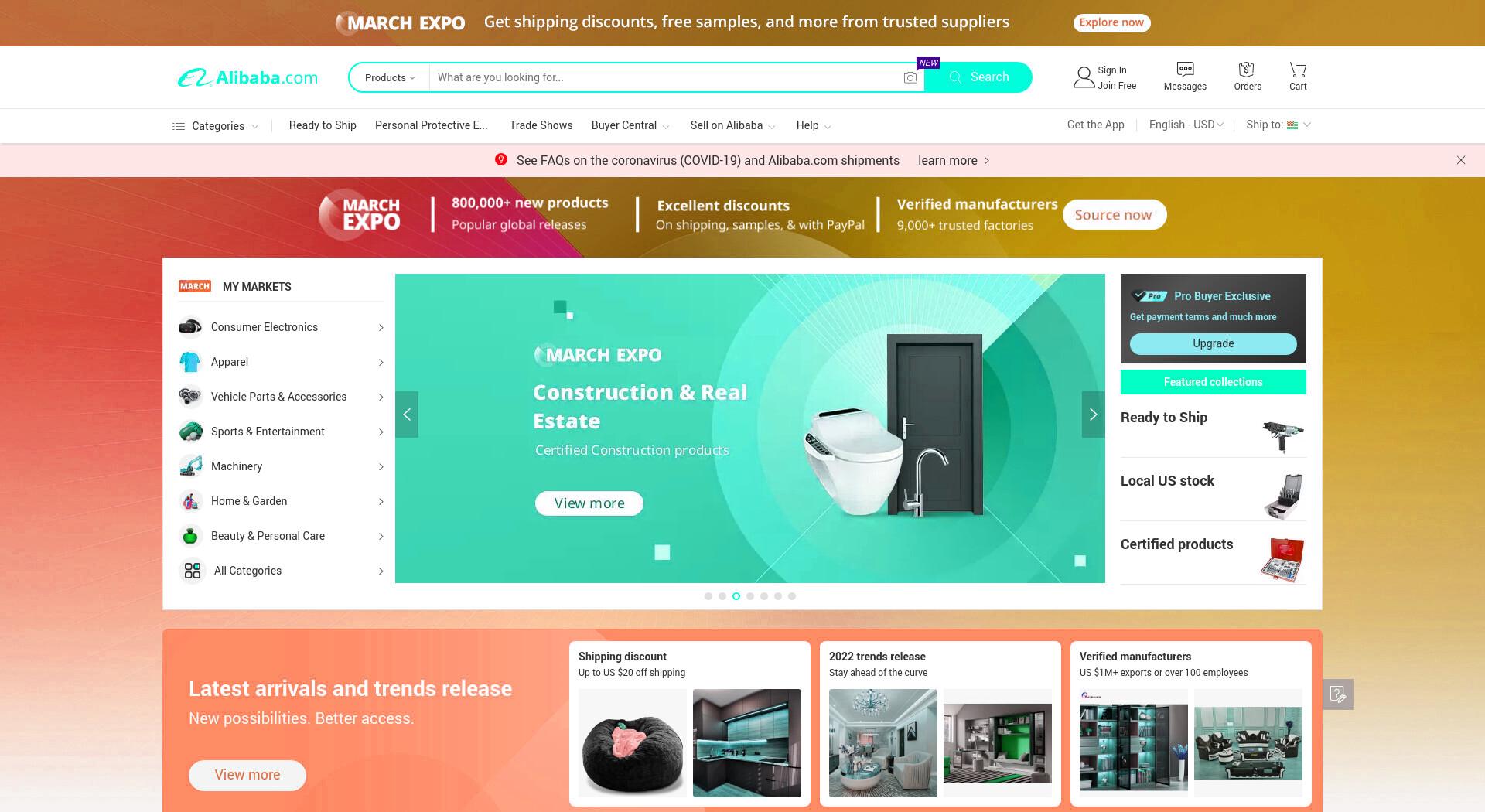This screenshot has height=812, width=1485.
Task: Click the All Categories grid icon
Action: coord(193,571)
